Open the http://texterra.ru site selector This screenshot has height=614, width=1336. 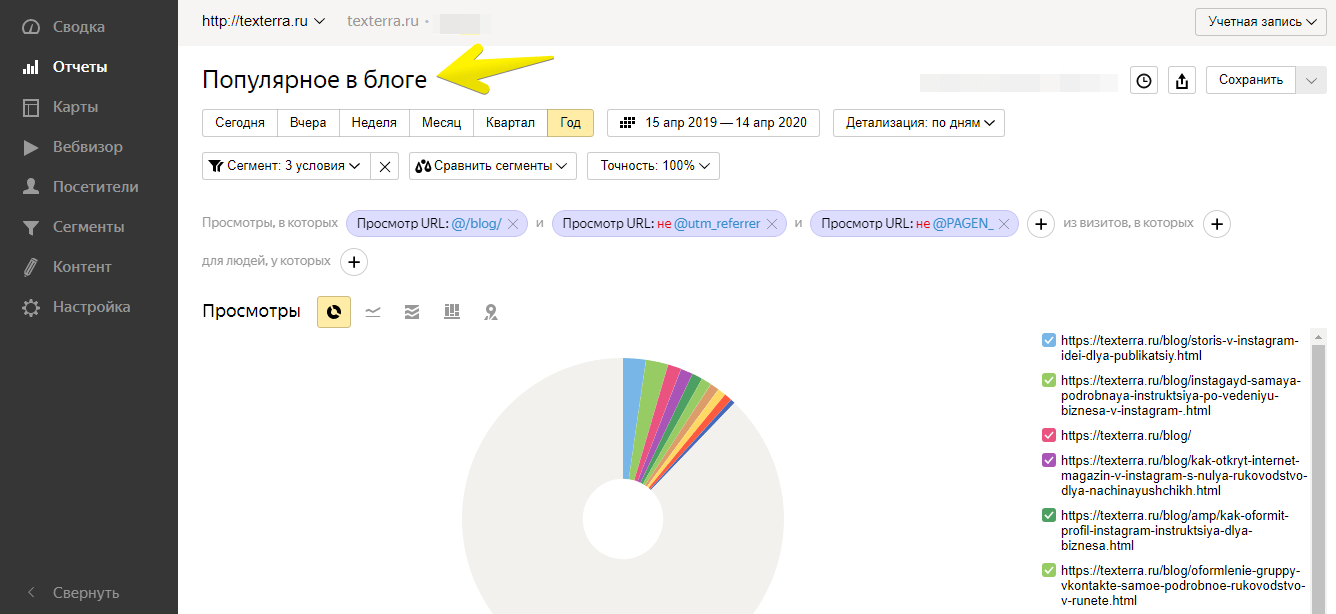pos(264,21)
